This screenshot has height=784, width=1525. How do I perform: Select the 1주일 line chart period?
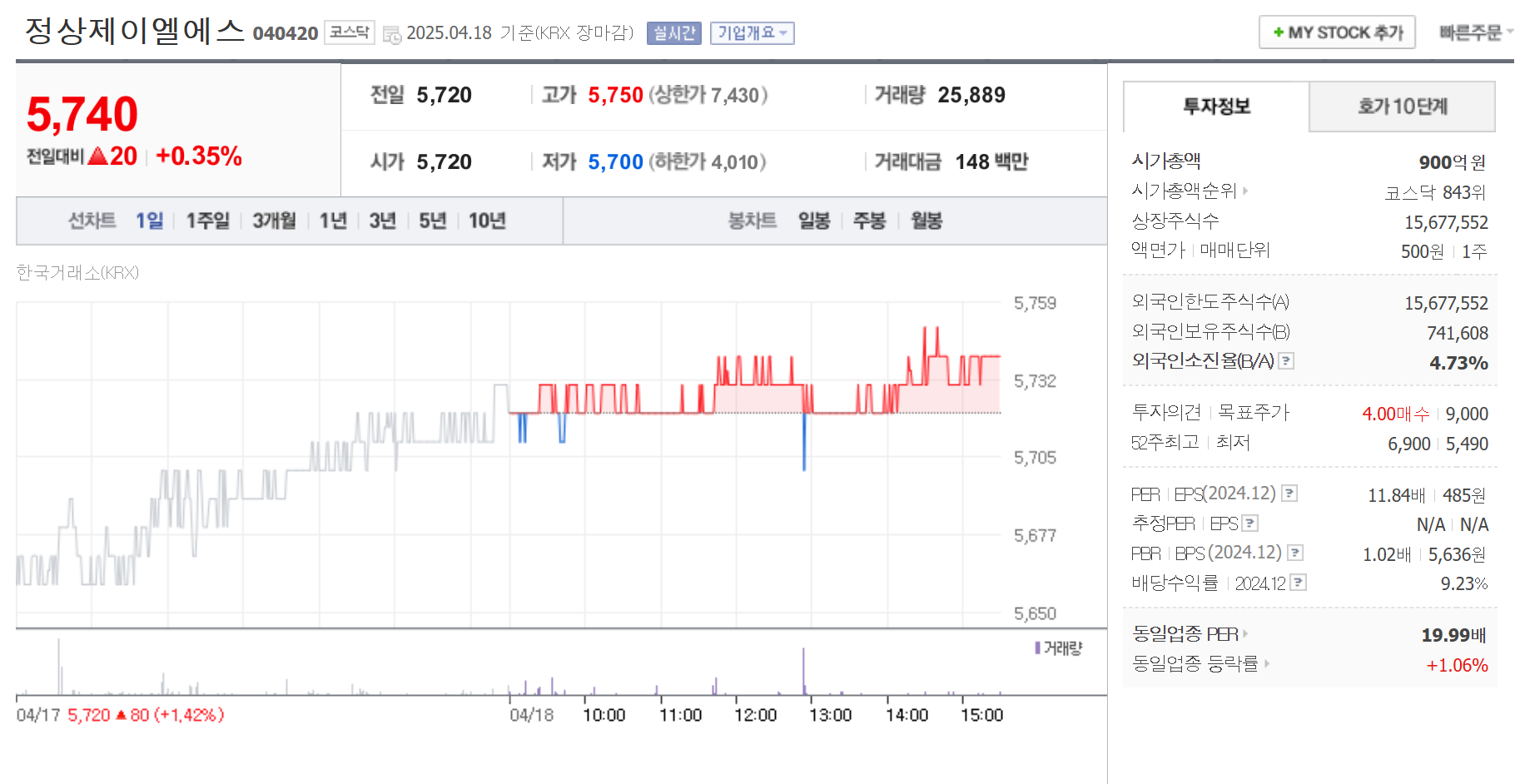point(207,221)
